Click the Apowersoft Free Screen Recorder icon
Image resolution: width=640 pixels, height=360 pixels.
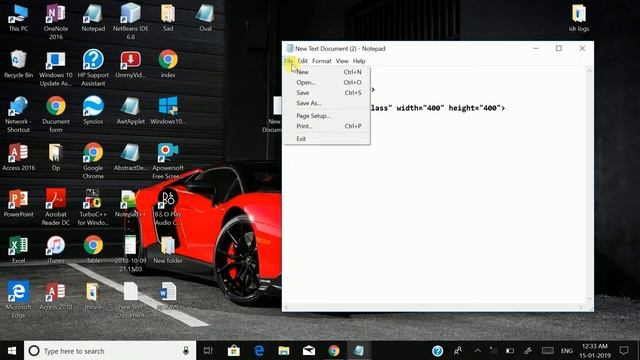[168, 161]
